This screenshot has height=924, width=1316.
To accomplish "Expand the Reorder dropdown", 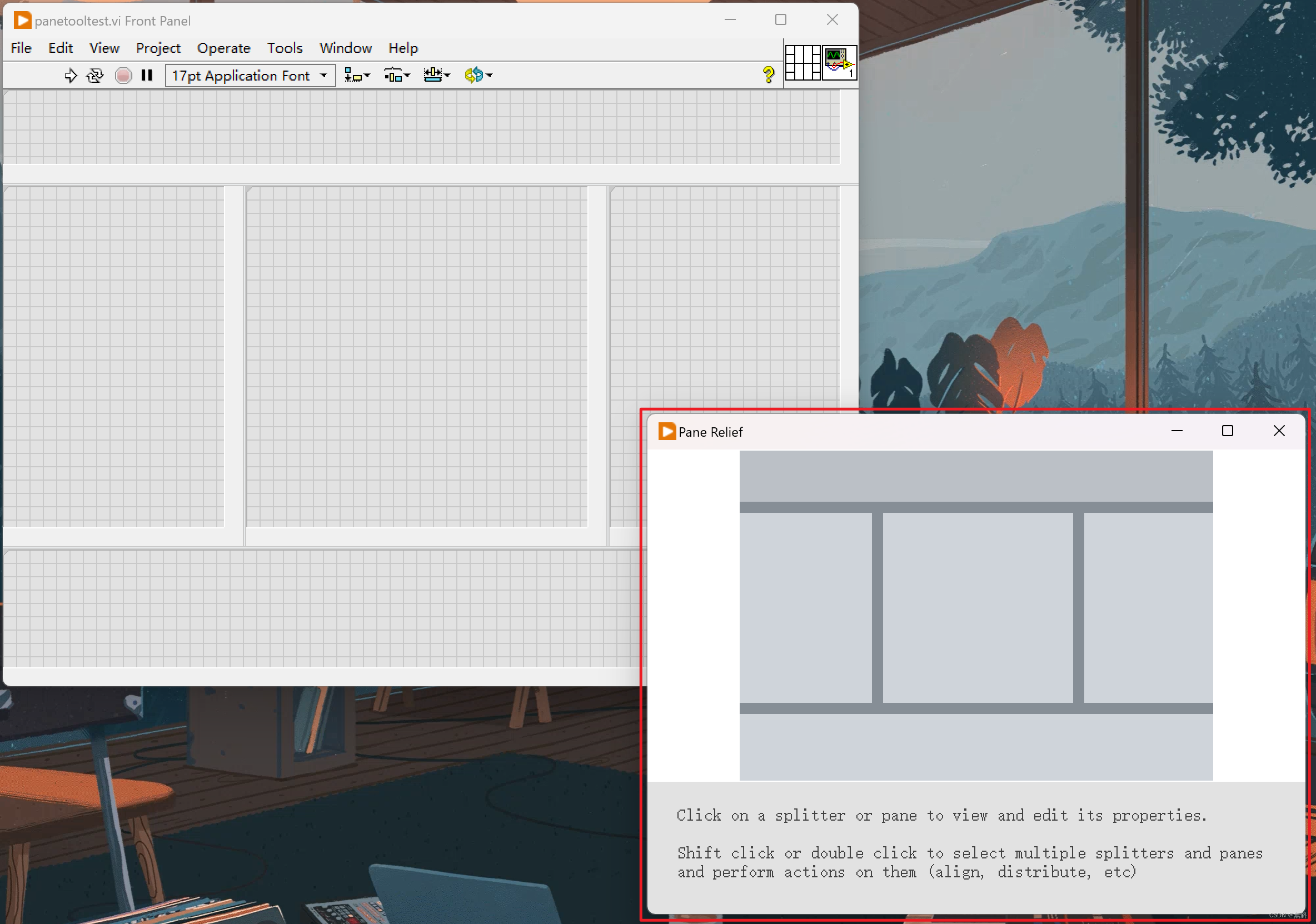I will coord(478,76).
